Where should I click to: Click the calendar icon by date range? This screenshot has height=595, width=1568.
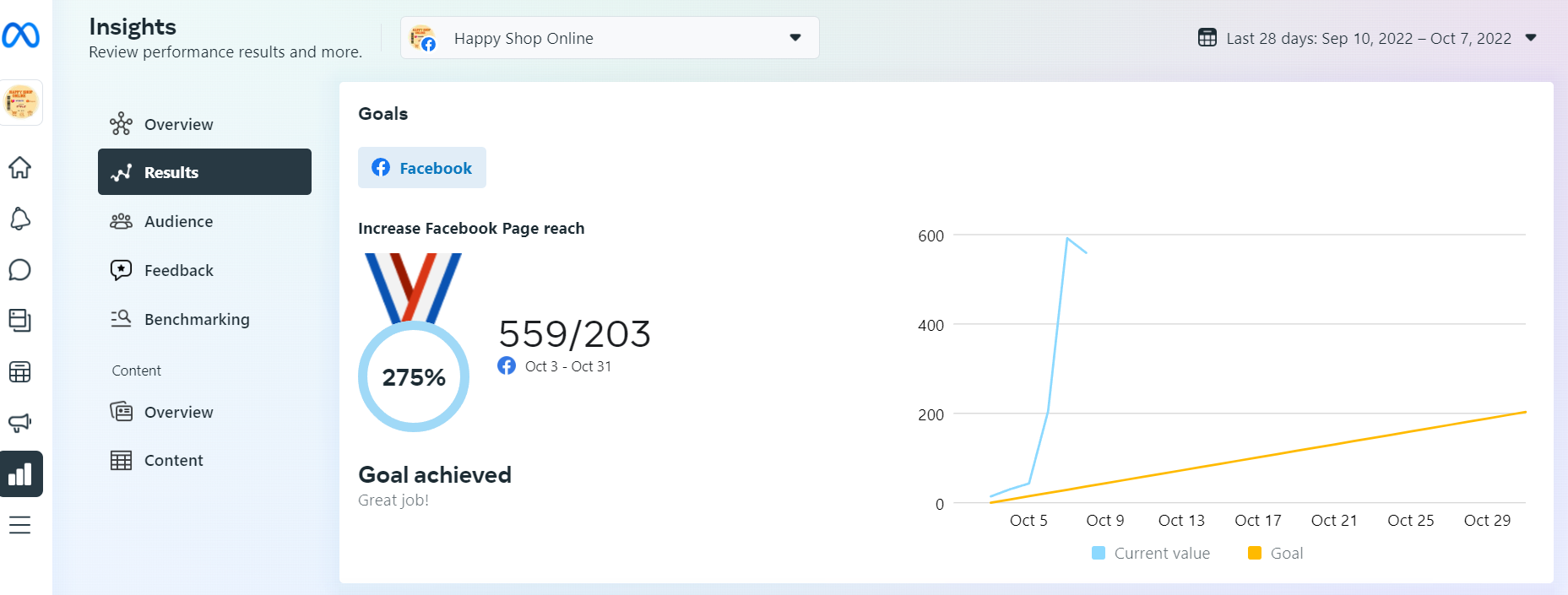(x=1207, y=38)
